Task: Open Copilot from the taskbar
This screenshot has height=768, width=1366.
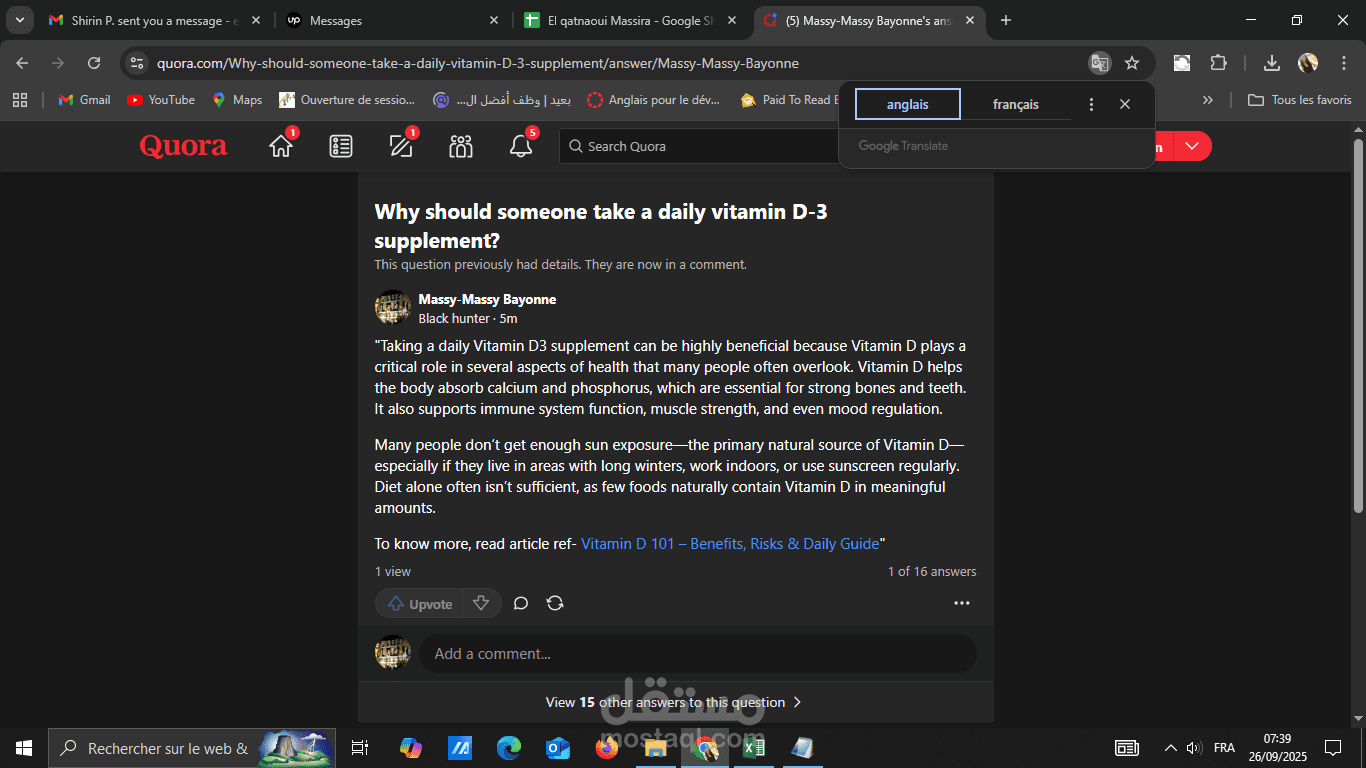Action: pos(411,748)
